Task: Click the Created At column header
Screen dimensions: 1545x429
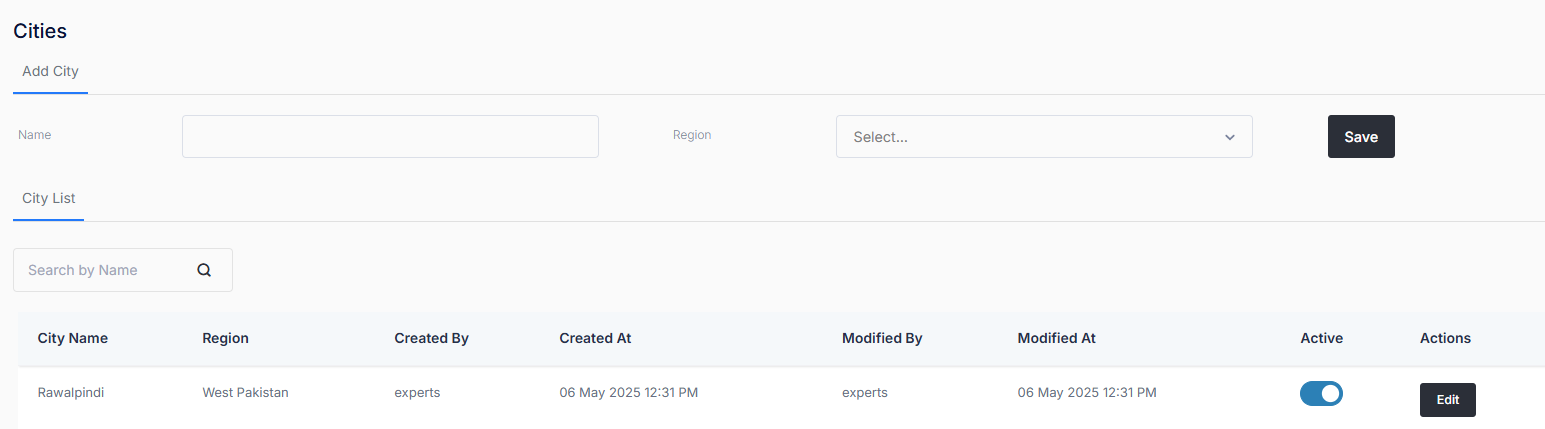Action: [x=595, y=338]
